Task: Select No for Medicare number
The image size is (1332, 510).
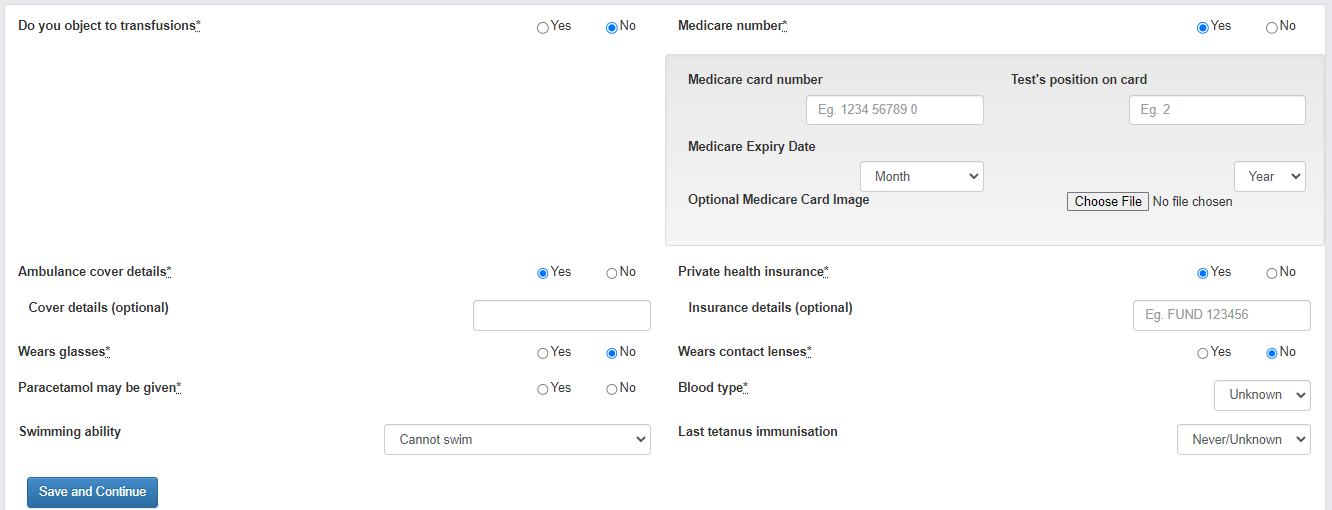Action: pos(1272,27)
